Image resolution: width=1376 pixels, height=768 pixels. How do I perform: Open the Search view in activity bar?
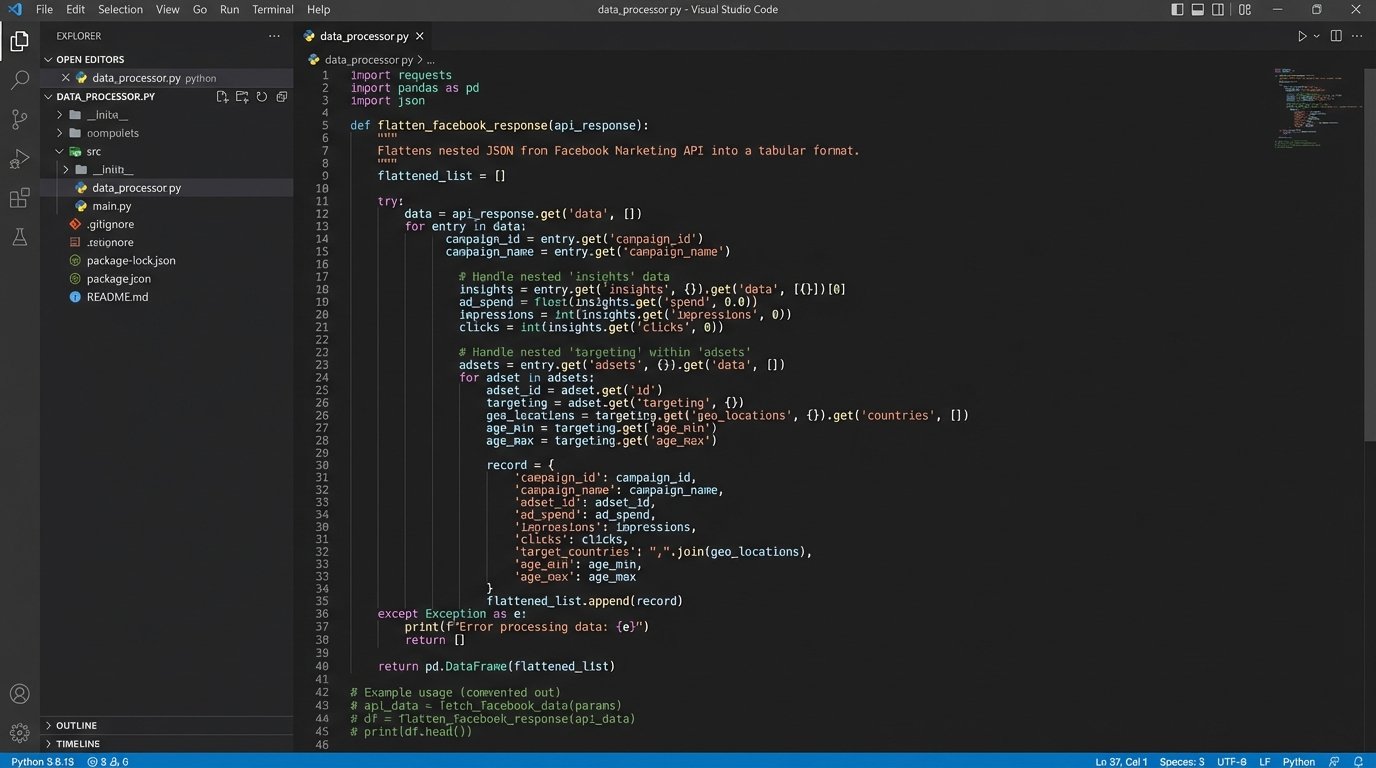point(19,80)
